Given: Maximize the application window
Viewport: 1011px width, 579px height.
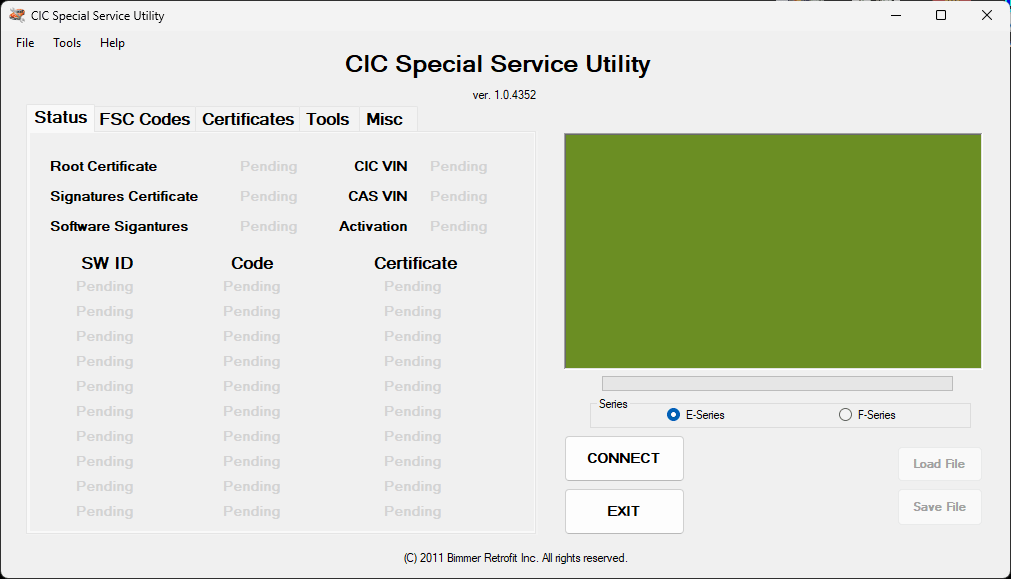Looking at the screenshot, I should pos(941,15).
